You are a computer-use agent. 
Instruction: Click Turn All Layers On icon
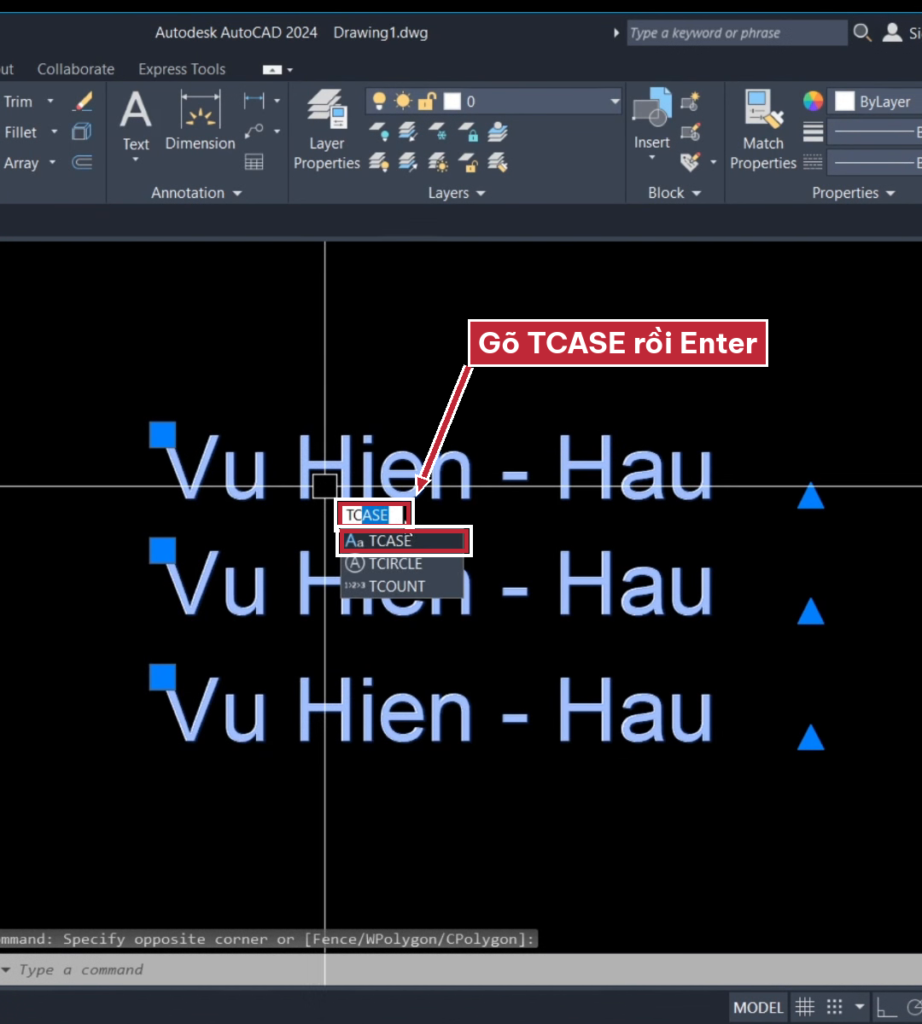[x=379, y=162]
